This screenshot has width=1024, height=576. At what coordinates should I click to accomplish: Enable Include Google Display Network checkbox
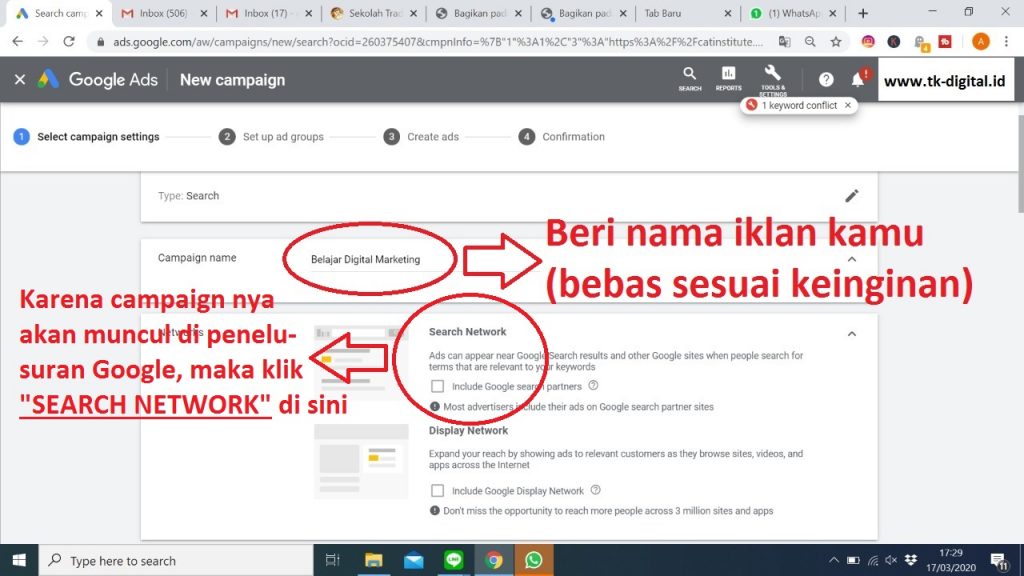tap(437, 491)
